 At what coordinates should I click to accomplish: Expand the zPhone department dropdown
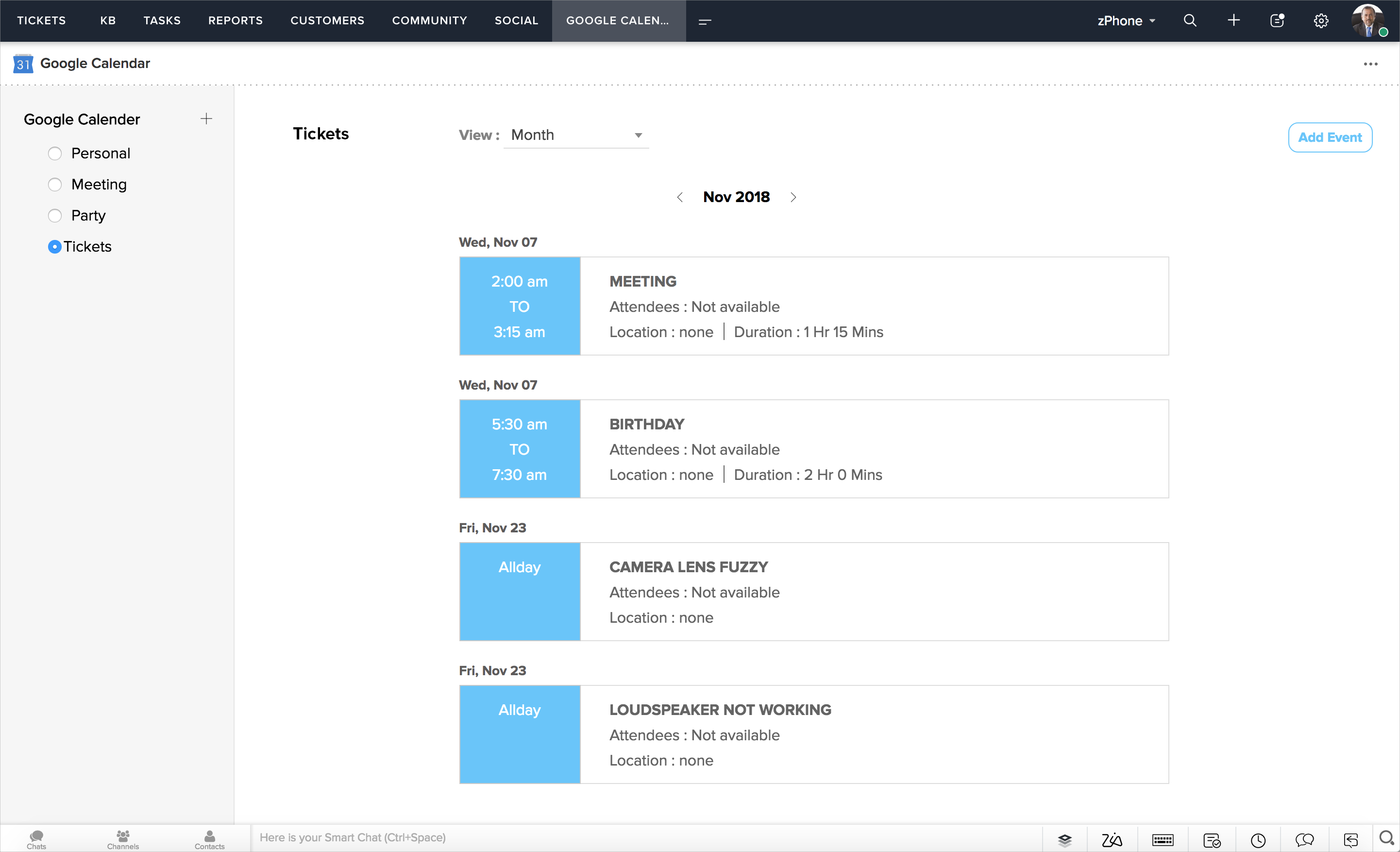(x=1126, y=20)
